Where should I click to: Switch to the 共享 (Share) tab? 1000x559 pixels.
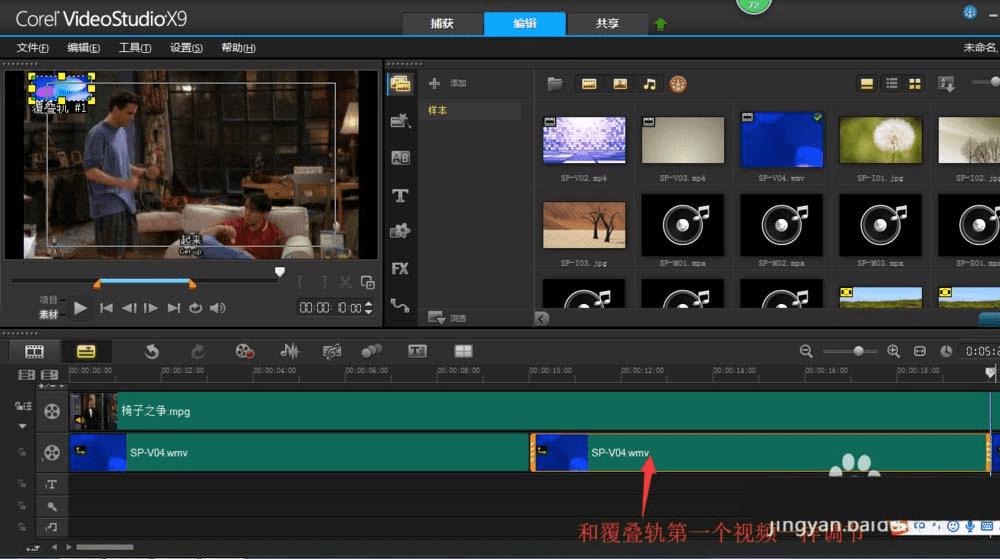click(607, 23)
